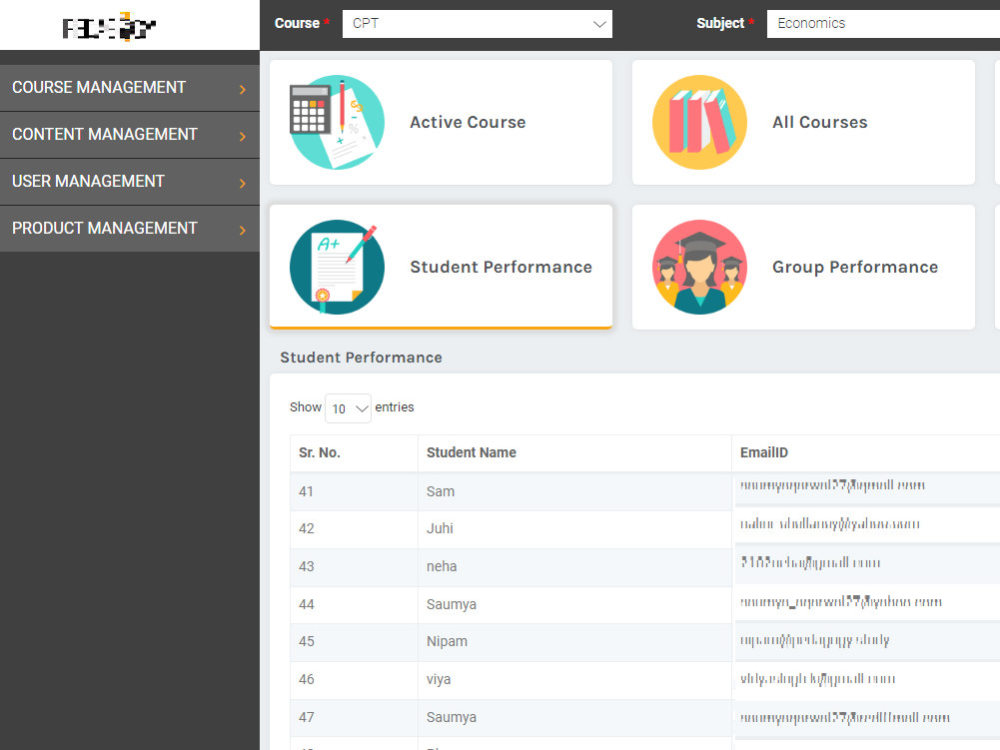Click the email cell for neha
Screen dimensions: 1000x750
click(x=865, y=566)
